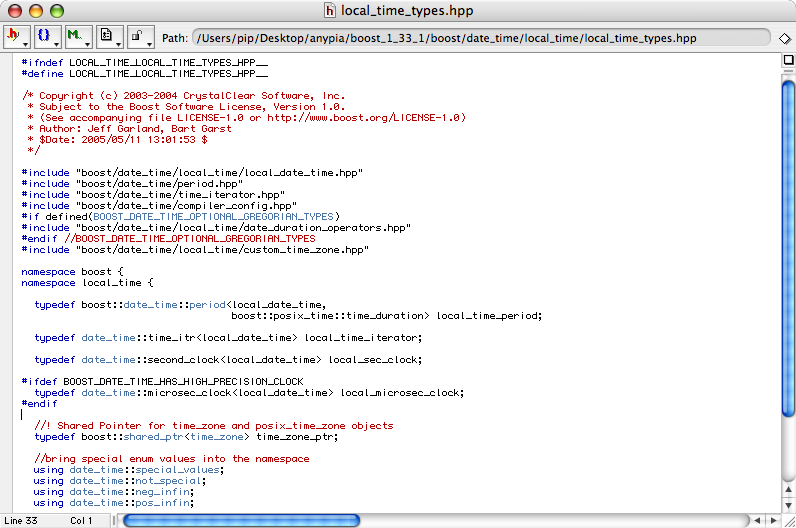The width and height of the screenshot is (796, 528).
Task: Open the green M markers popup
Action: click(79, 37)
